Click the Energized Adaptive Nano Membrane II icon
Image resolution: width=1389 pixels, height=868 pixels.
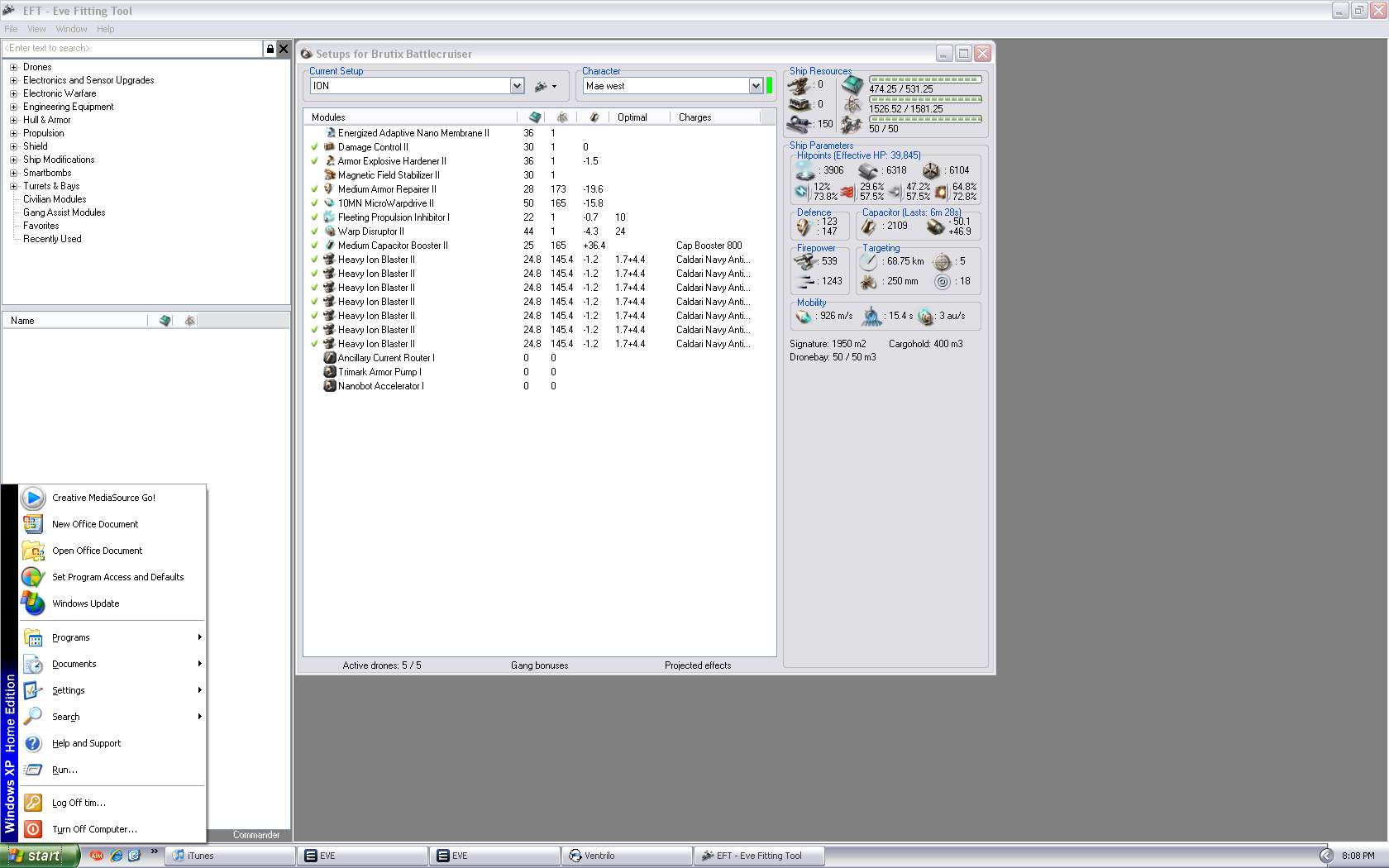330,133
